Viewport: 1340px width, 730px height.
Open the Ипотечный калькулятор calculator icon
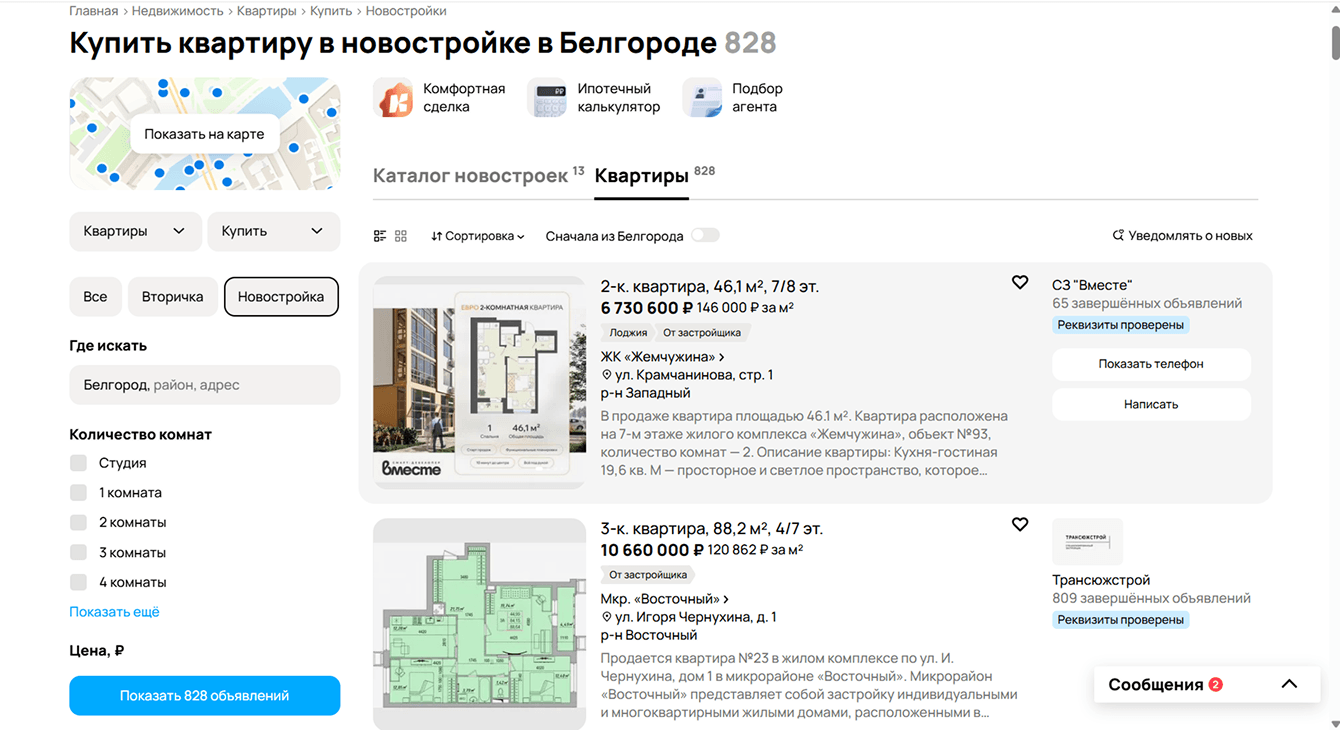547,98
